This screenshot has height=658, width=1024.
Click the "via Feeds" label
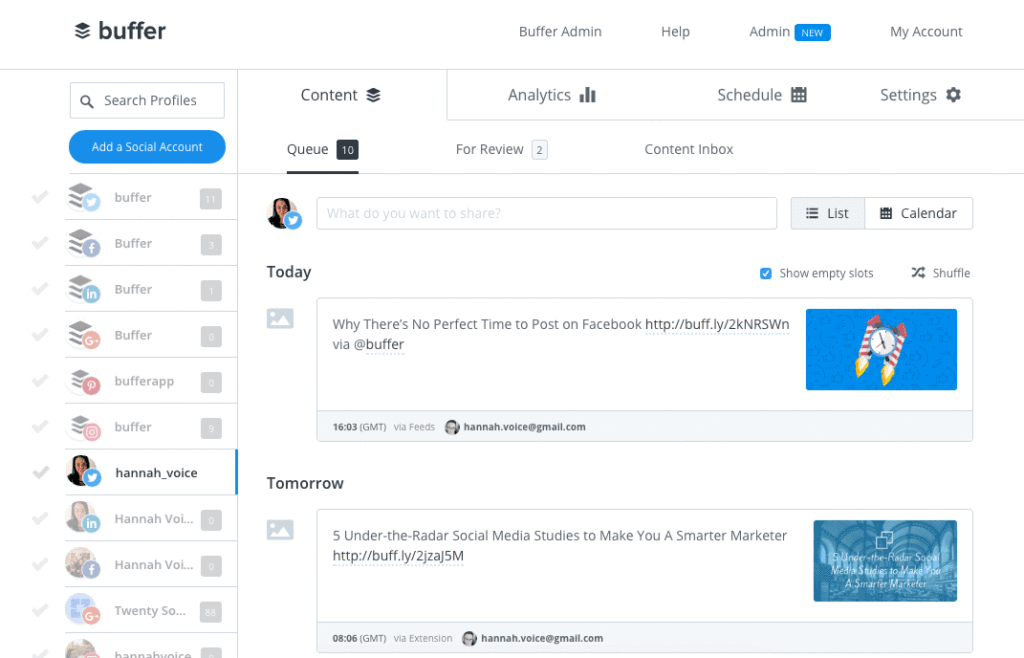pyautogui.click(x=414, y=427)
